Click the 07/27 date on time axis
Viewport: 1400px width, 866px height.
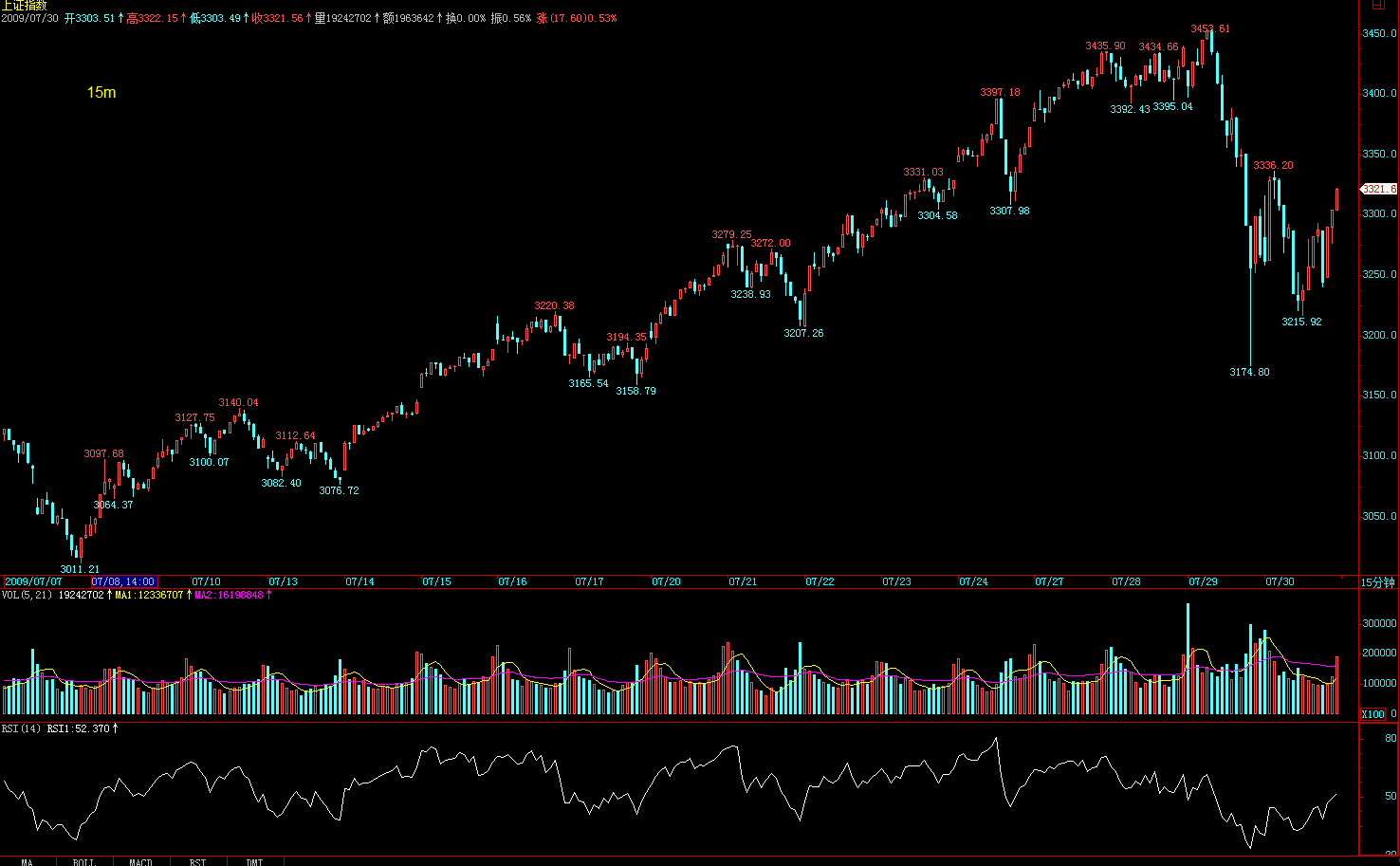[x=1049, y=582]
